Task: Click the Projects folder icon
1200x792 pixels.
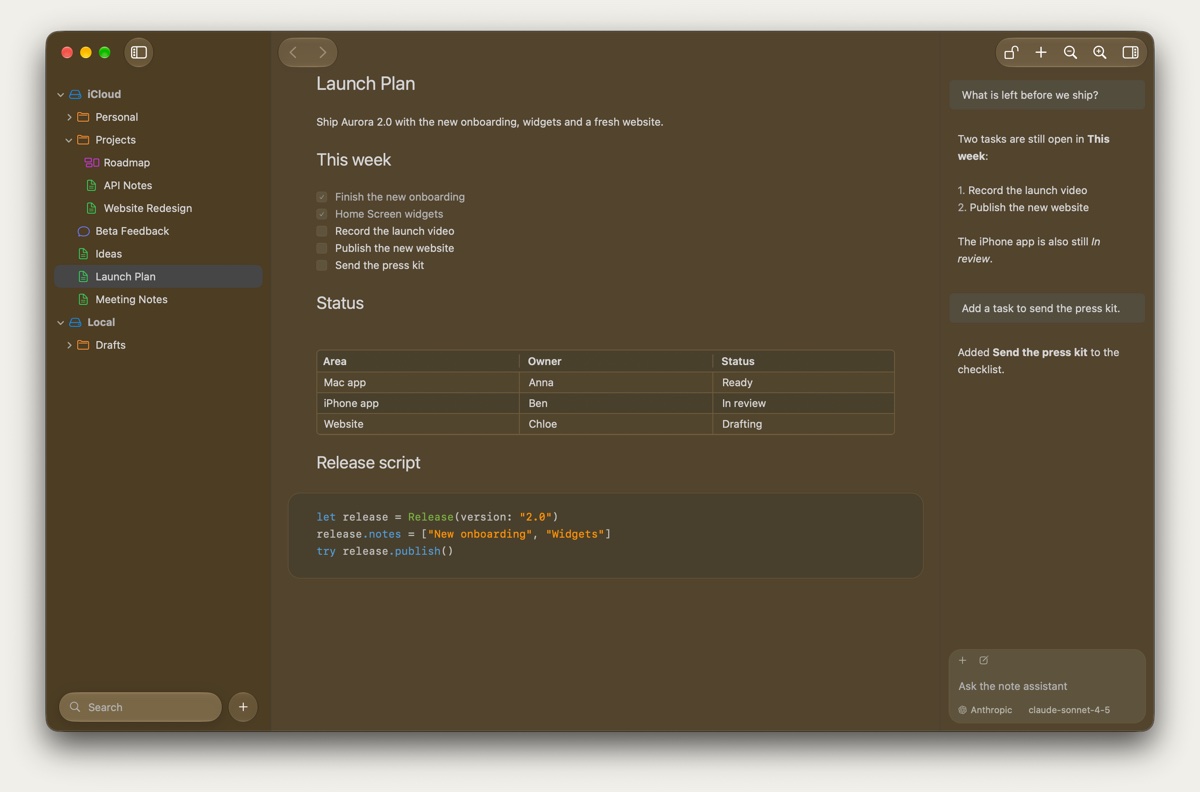Action: click(x=83, y=140)
